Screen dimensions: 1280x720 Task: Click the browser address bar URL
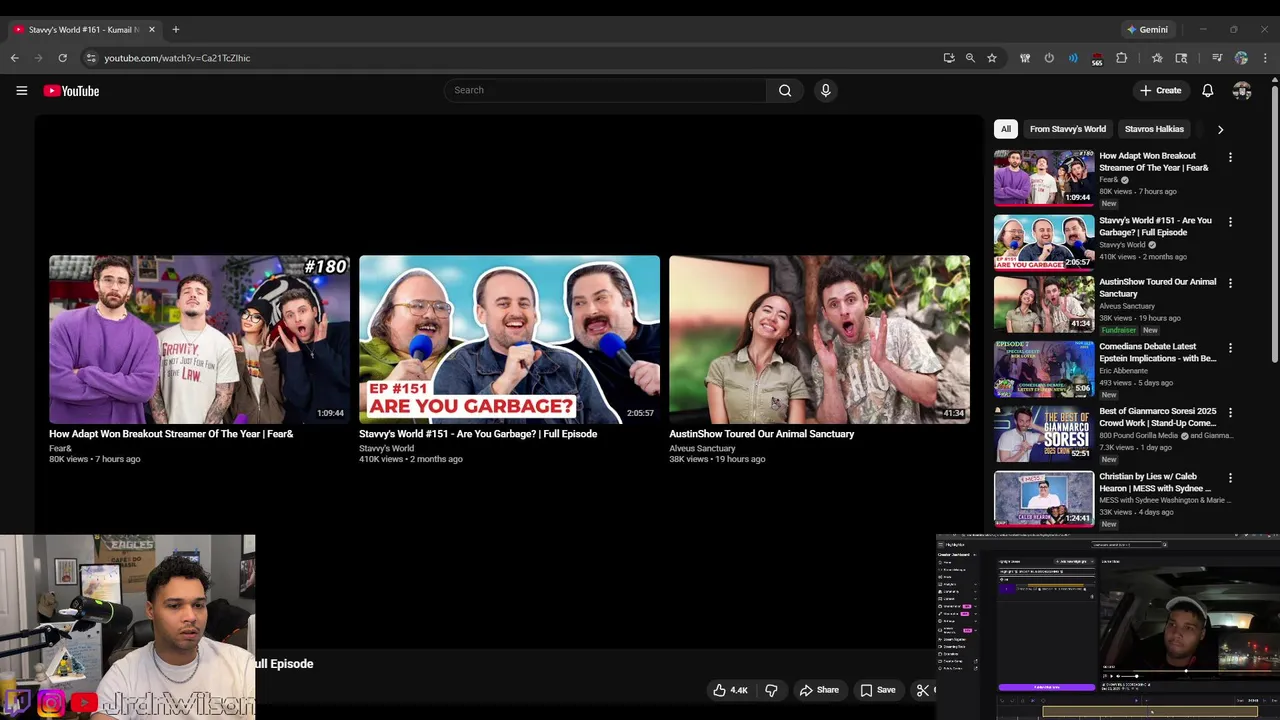pyautogui.click(x=177, y=58)
